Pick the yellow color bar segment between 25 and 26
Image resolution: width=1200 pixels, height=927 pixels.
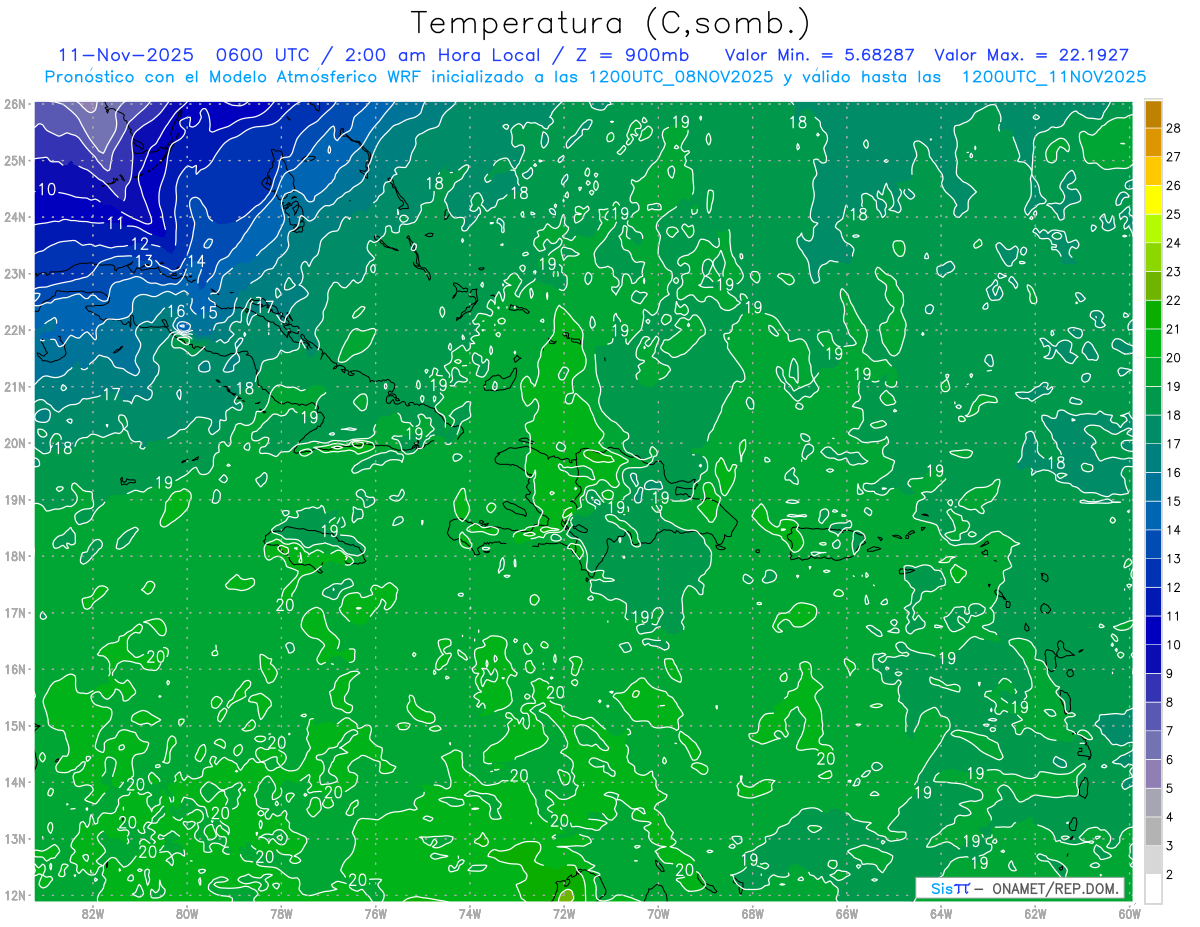[x=1153, y=200]
